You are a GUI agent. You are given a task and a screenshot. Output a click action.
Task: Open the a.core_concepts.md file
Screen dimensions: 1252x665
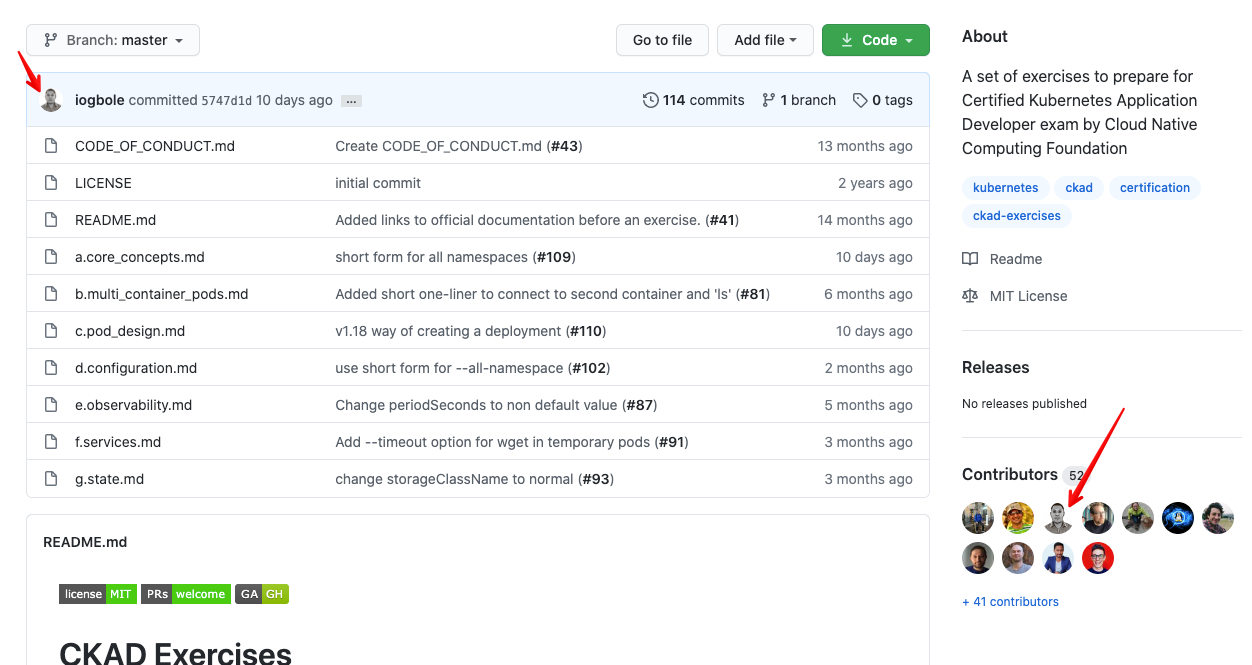140,257
